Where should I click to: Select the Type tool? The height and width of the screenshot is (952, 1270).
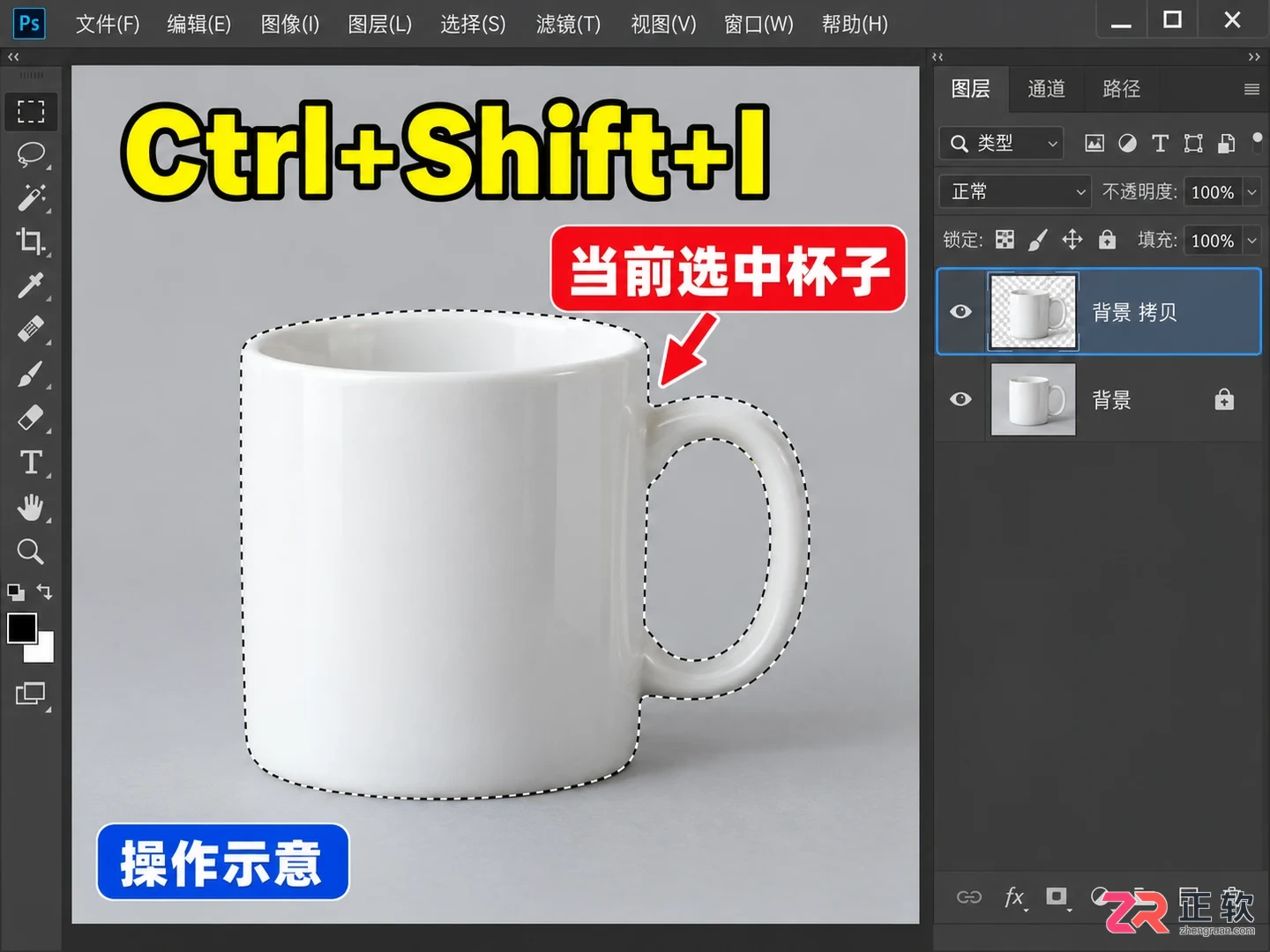(31, 462)
